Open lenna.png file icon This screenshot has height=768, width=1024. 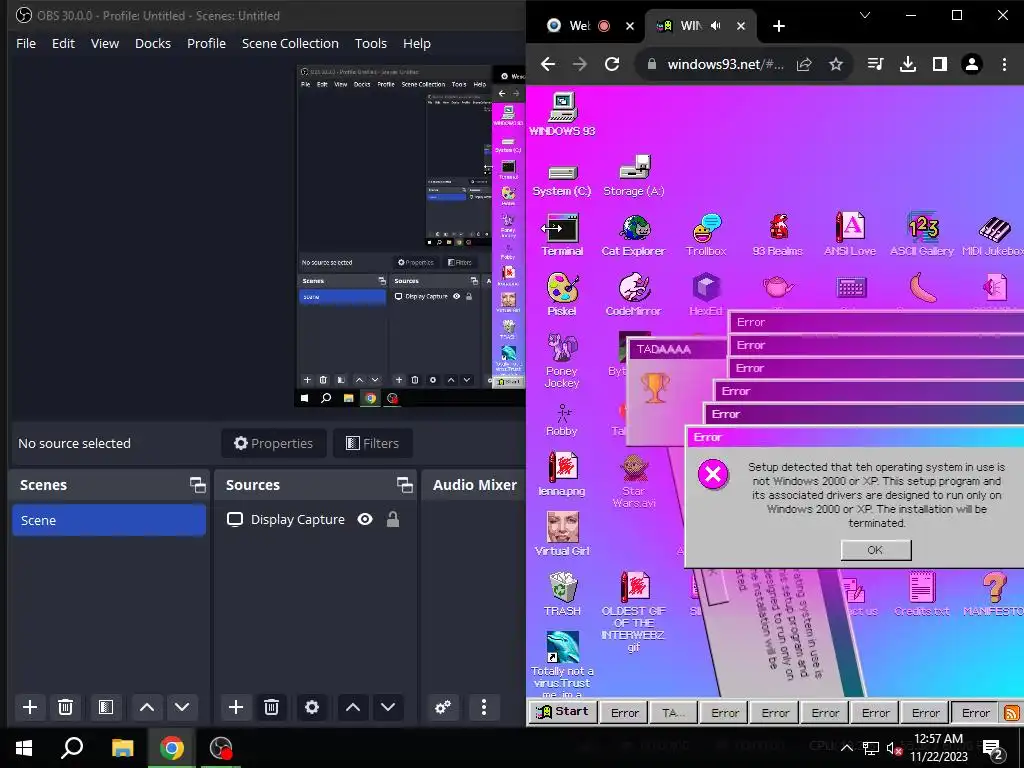click(x=562, y=475)
